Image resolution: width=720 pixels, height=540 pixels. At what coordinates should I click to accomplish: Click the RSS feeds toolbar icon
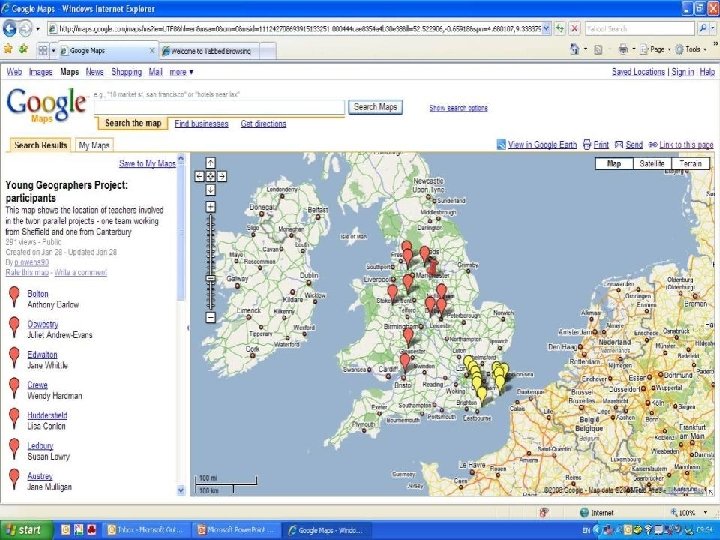tap(598, 50)
